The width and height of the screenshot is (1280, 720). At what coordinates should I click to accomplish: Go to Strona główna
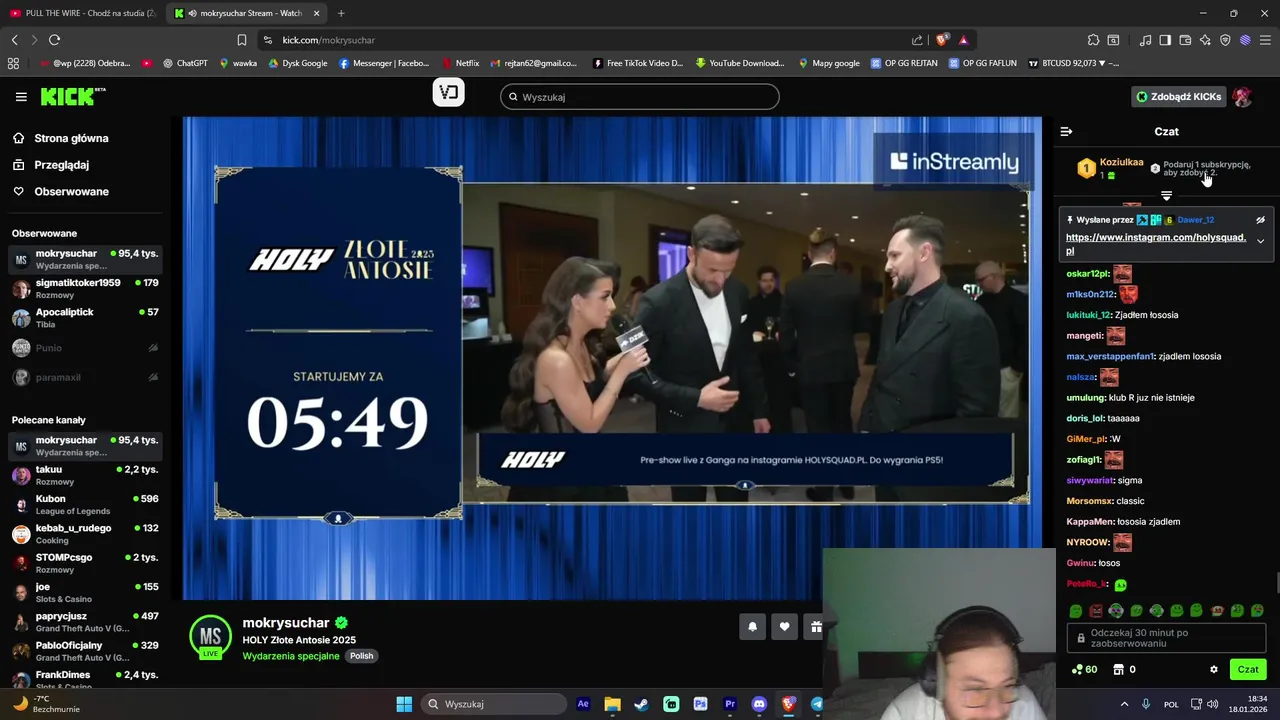tap(70, 138)
